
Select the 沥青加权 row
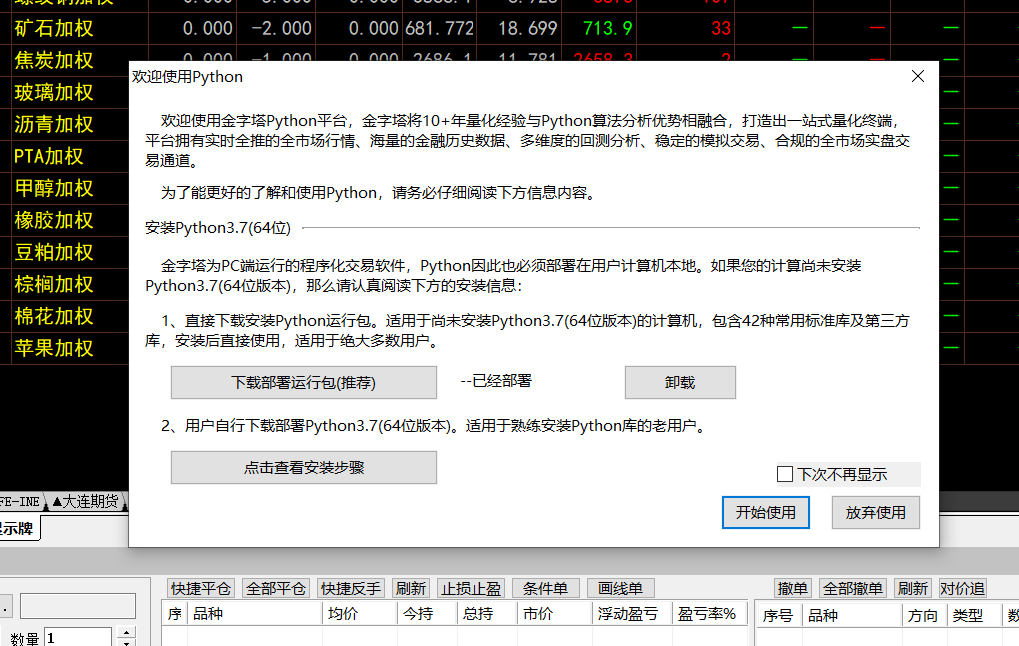(54, 124)
